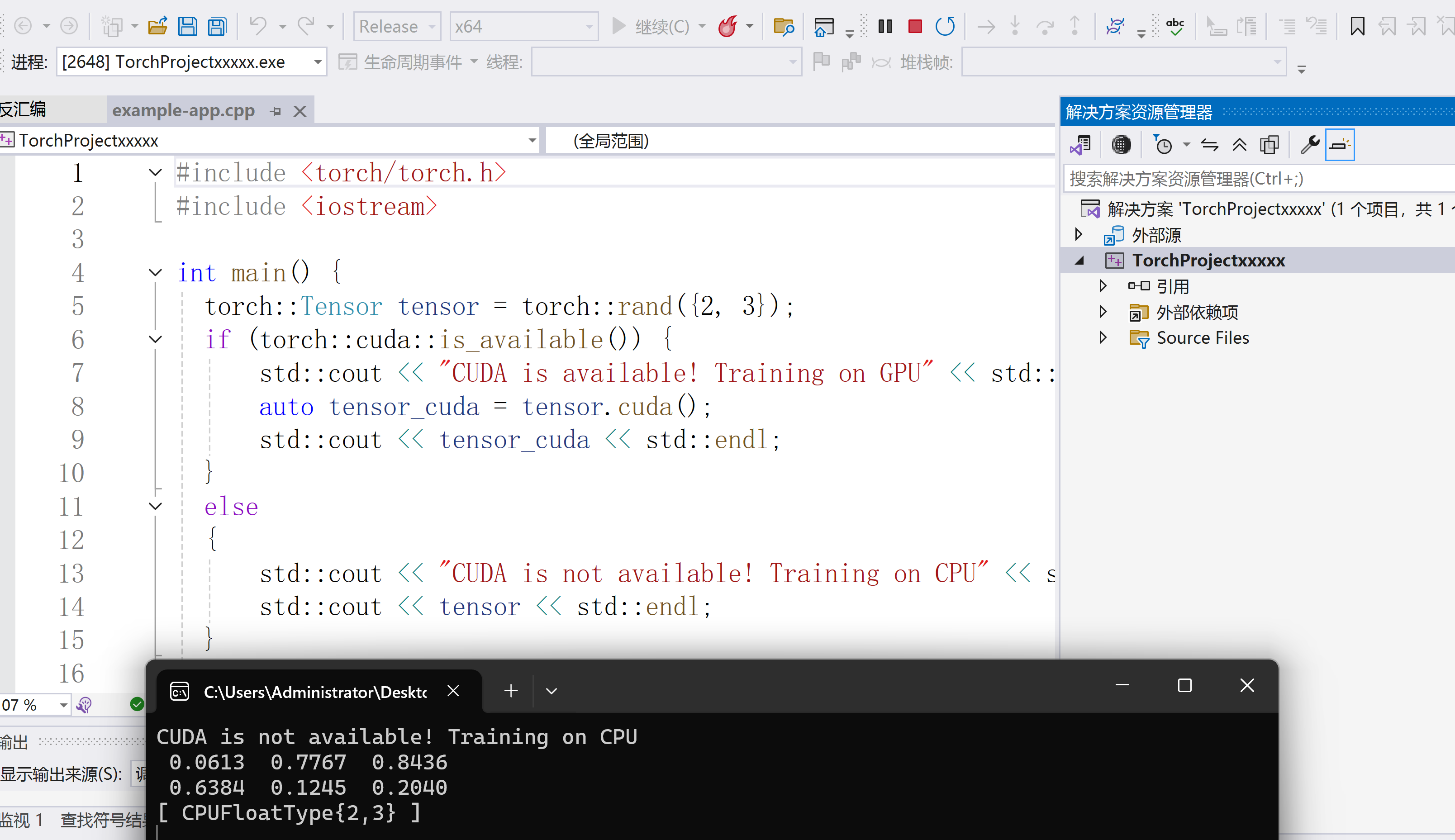
Task: Open the process TorchProjectxxxxx.exe dropdown
Action: coord(317,62)
